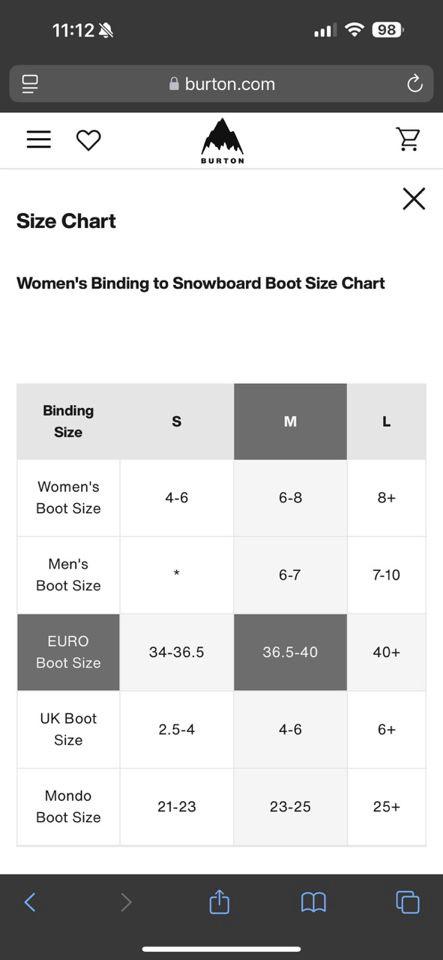Tap the EURO Boot Size row label
The width and height of the screenshot is (443, 960).
[69, 652]
